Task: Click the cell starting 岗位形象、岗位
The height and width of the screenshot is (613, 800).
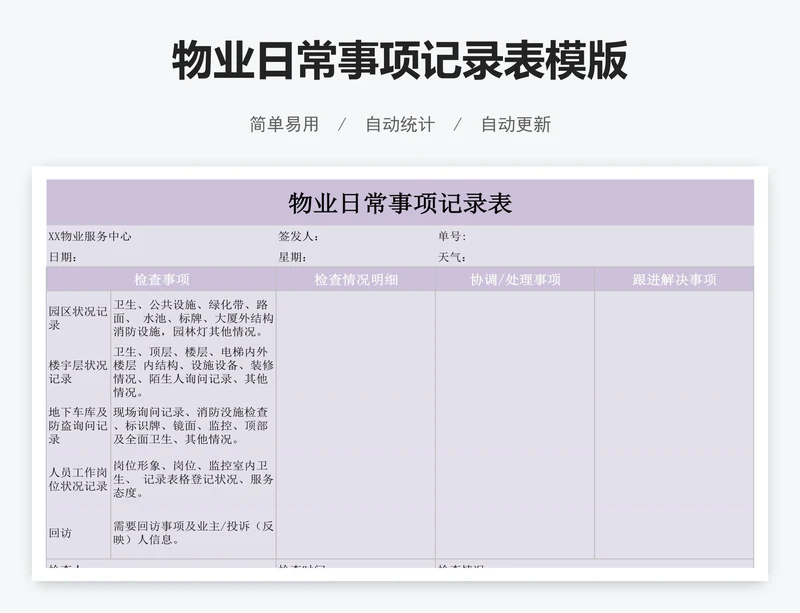Action: point(193,479)
